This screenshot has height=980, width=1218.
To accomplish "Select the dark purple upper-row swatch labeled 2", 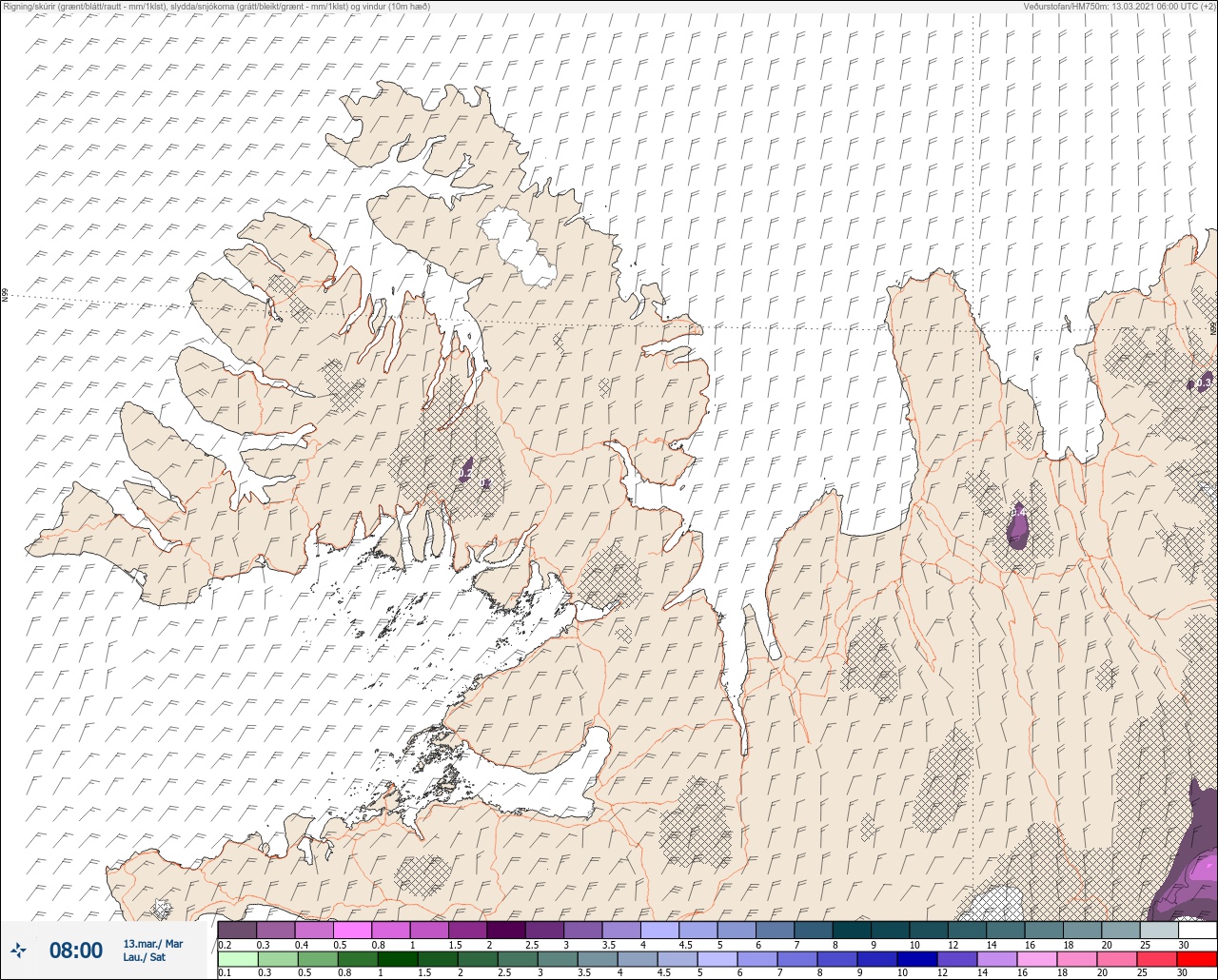I will point(505,930).
